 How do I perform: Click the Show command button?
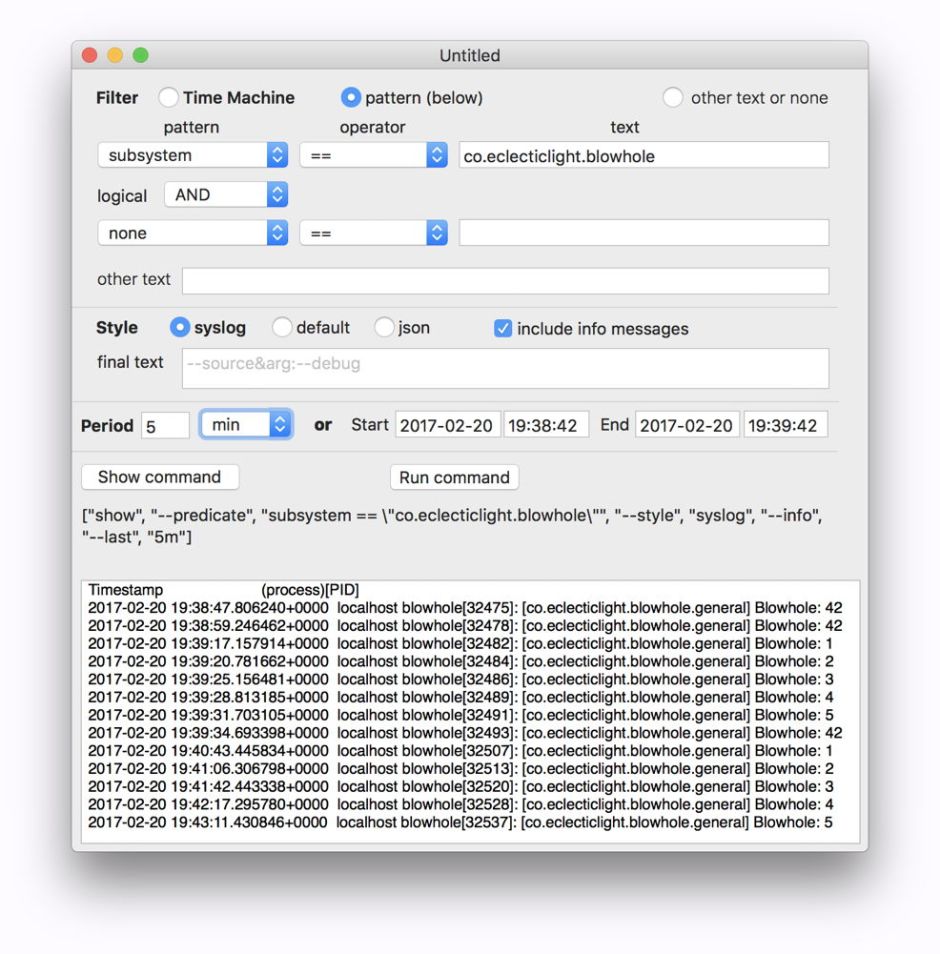tap(159, 477)
